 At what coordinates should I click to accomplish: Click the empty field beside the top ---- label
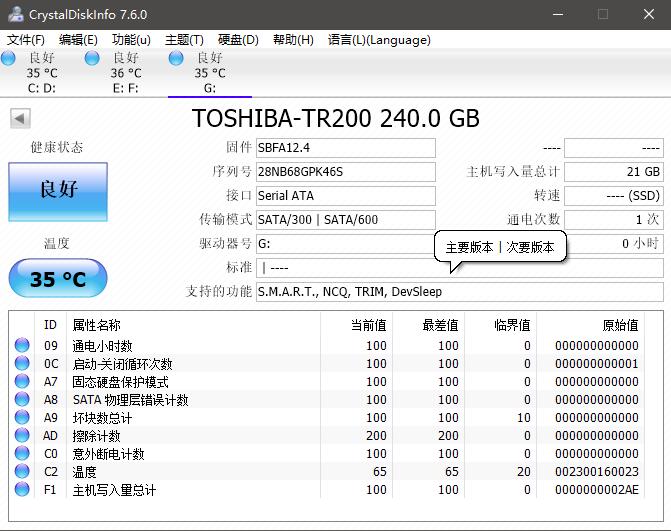[614, 148]
